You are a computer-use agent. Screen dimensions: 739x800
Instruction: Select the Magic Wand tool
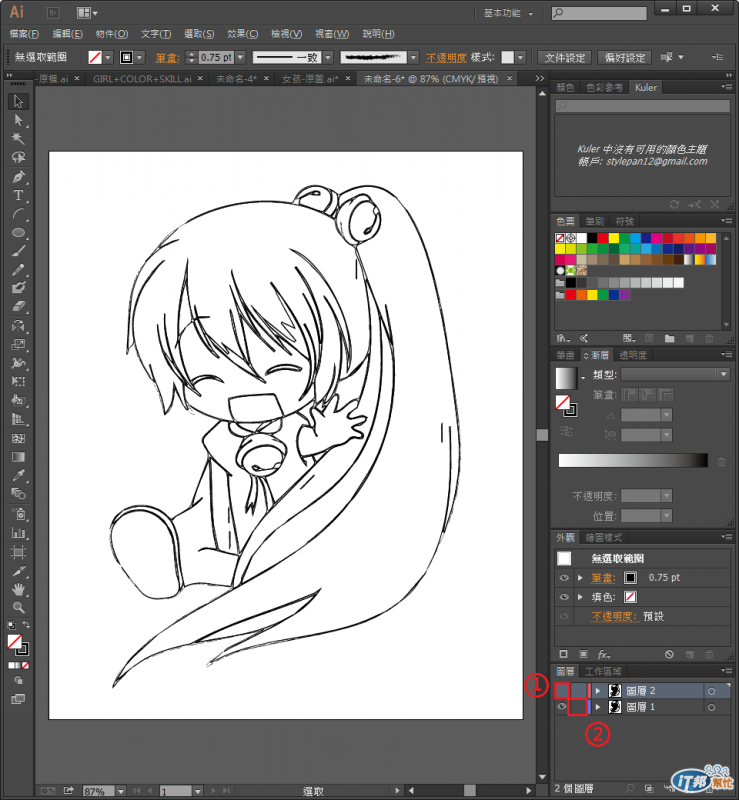pos(18,138)
